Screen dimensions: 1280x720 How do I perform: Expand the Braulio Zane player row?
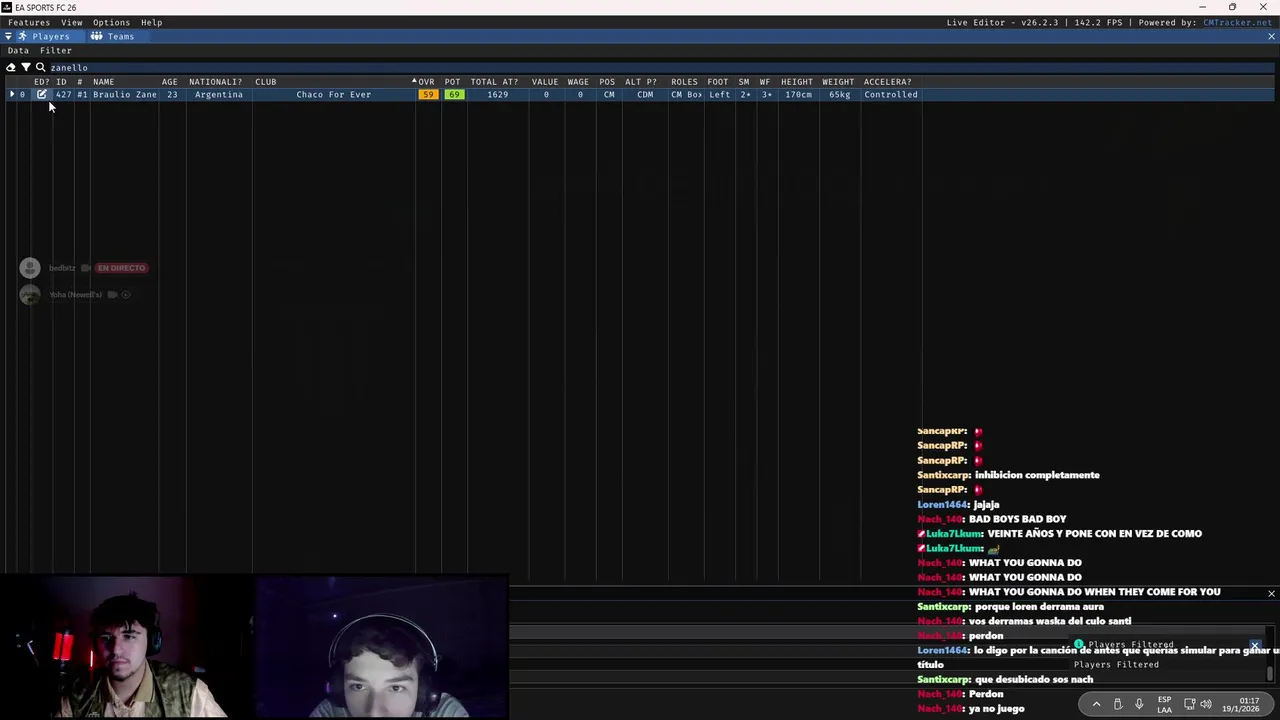point(12,94)
